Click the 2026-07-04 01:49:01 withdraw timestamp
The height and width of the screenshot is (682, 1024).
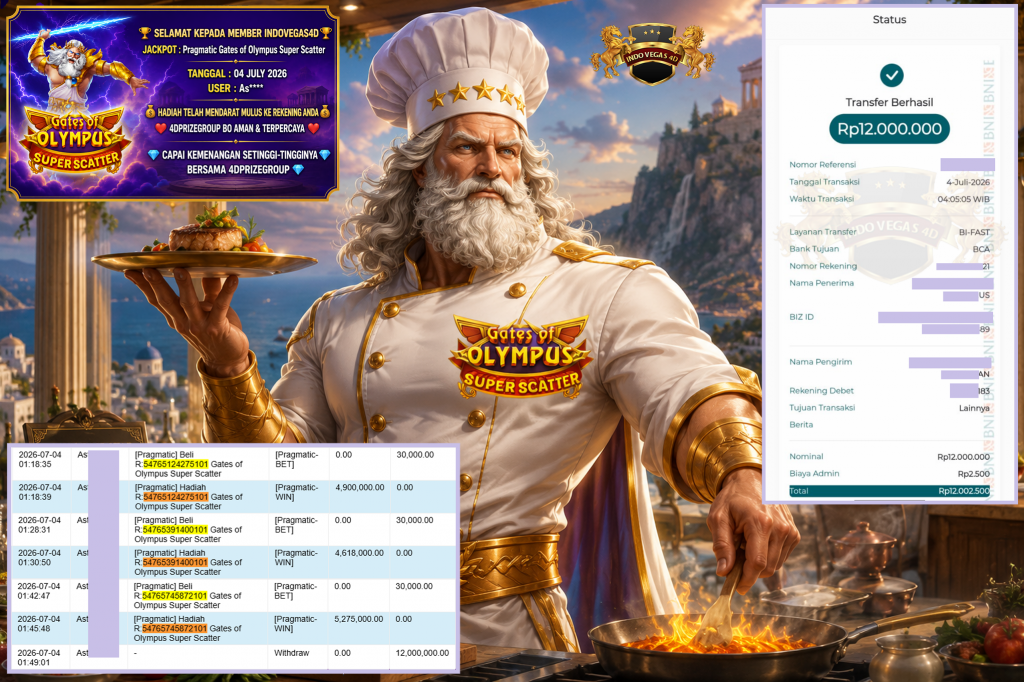tap(40, 657)
